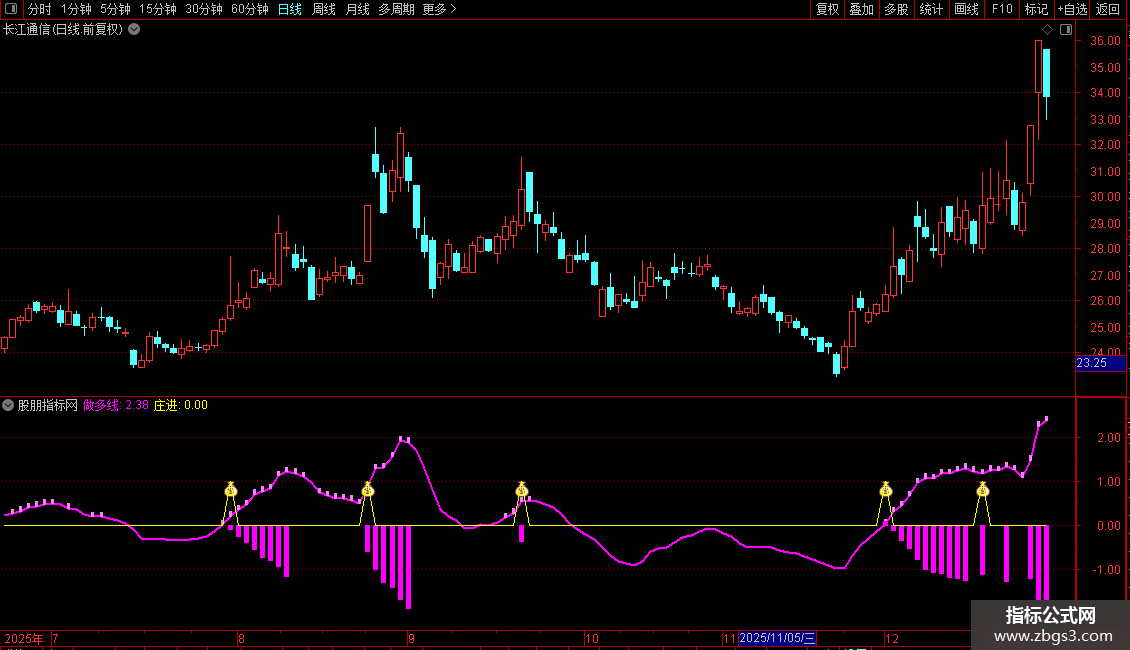The height and width of the screenshot is (650, 1130).
Task: Click the money bag signal in mid-September
Action: point(521,489)
